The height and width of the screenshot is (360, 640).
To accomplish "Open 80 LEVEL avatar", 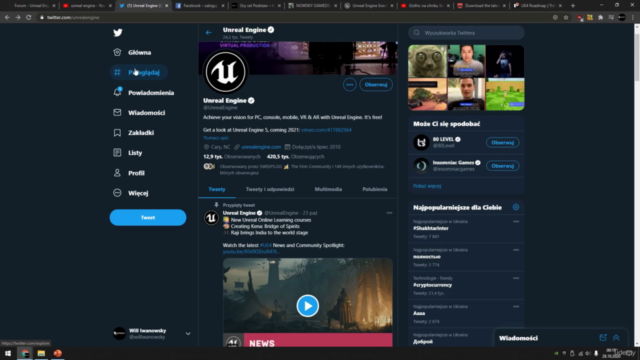I will [421, 142].
